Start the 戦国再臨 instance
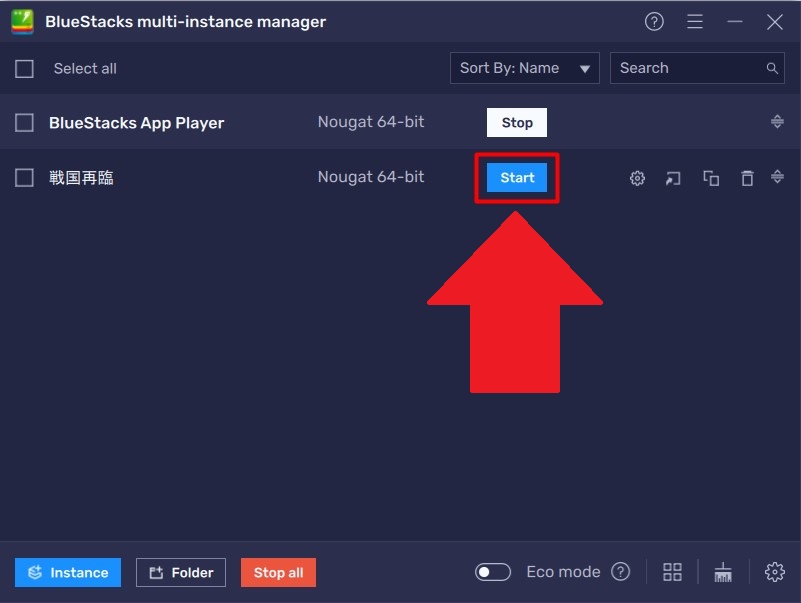This screenshot has width=801, height=603. (x=516, y=177)
